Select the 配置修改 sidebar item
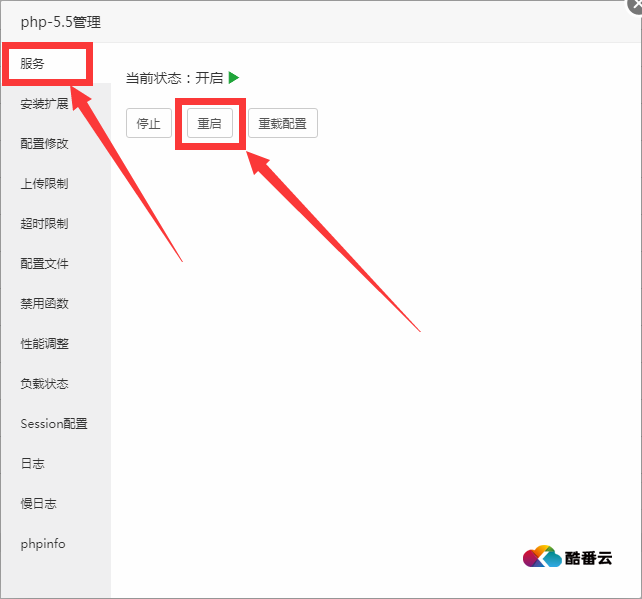Viewport: 642px width, 599px height. (x=45, y=144)
